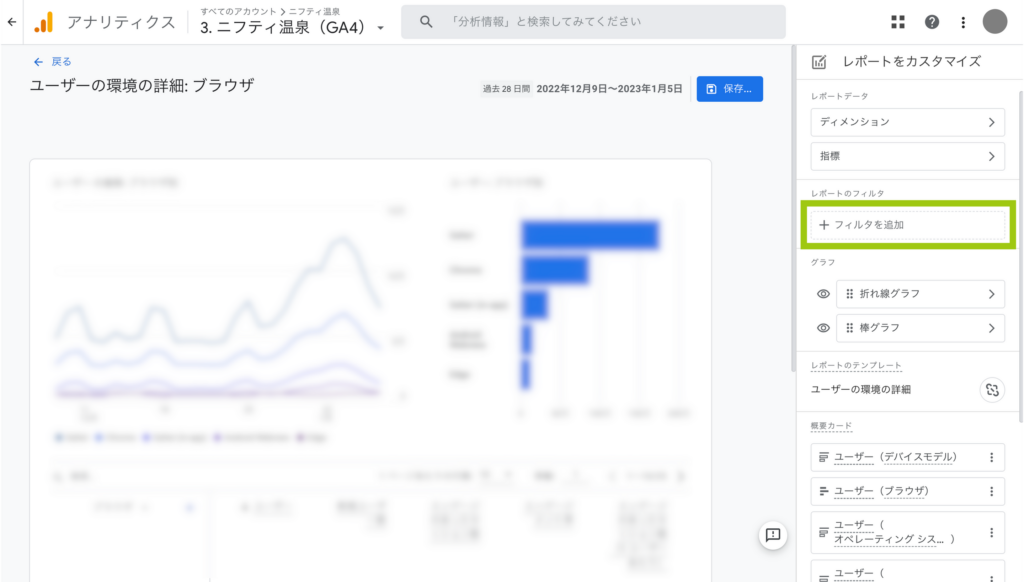This screenshot has height=582, width=1024.
Task: Click the Analytics logo icon
Action: (44, 22)
